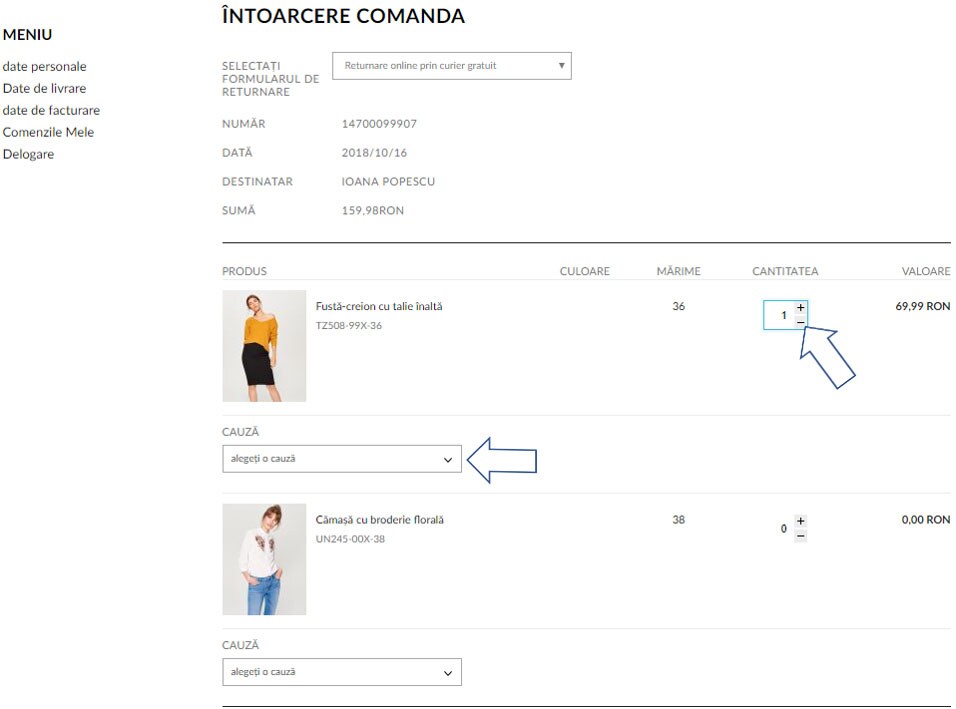Focus the skirt quantity input field

[x=780, y=316]
